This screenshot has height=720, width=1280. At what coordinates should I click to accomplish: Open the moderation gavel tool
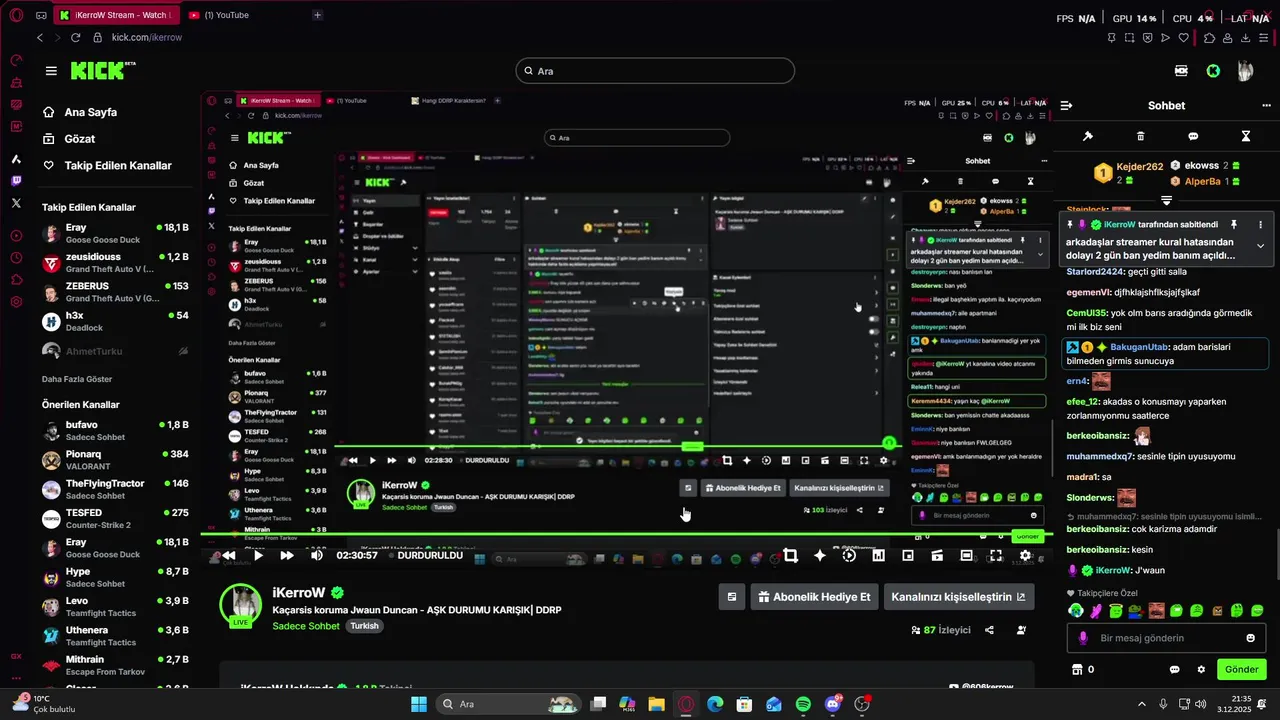click(1088, 136)
